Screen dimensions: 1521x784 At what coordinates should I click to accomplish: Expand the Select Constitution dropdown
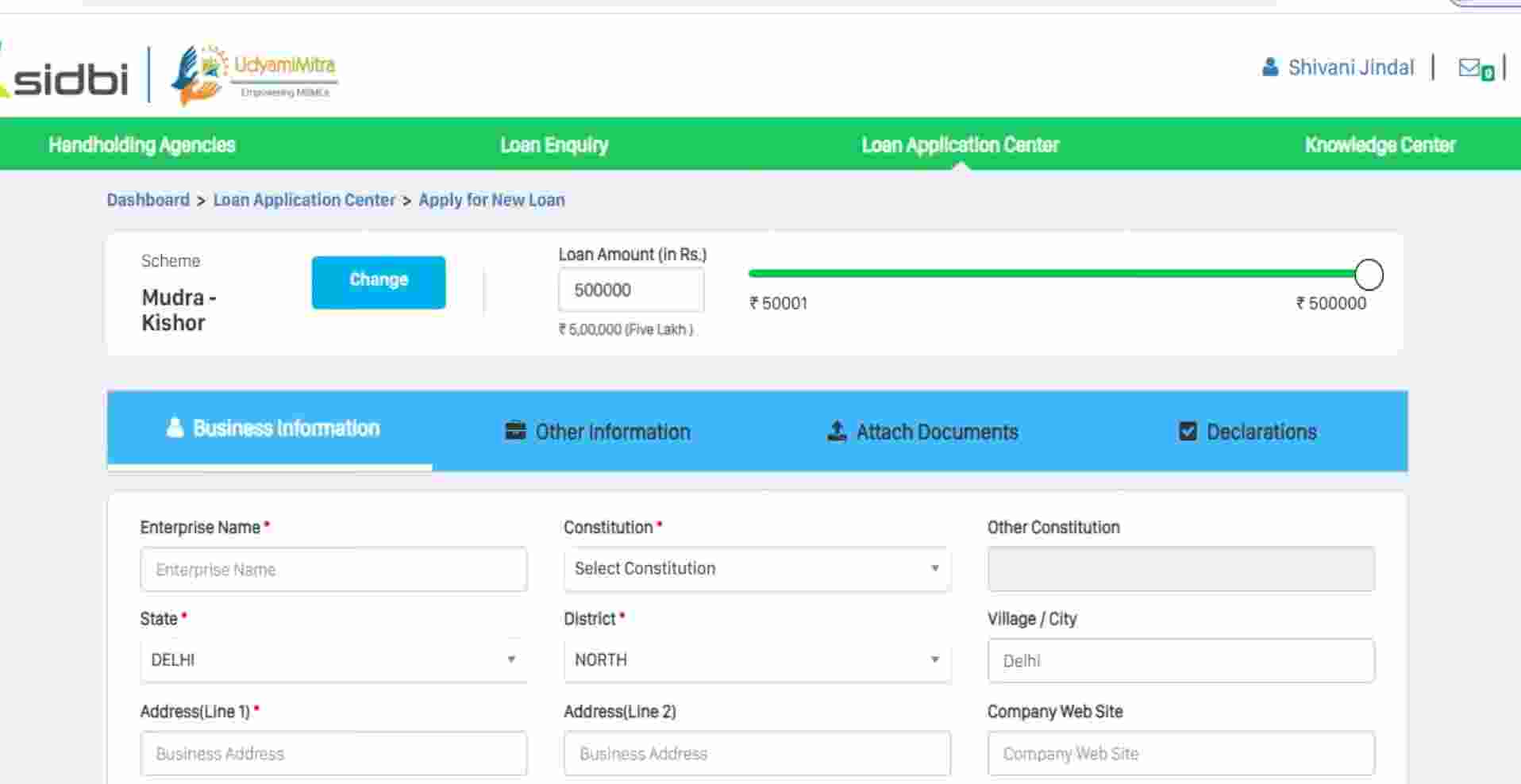pyautogui.click(x=757, y=569)
